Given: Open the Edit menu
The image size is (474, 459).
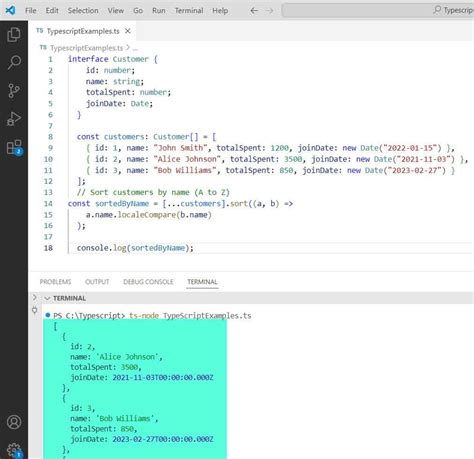Looking at the screenshot, I should tap(52, 11).
